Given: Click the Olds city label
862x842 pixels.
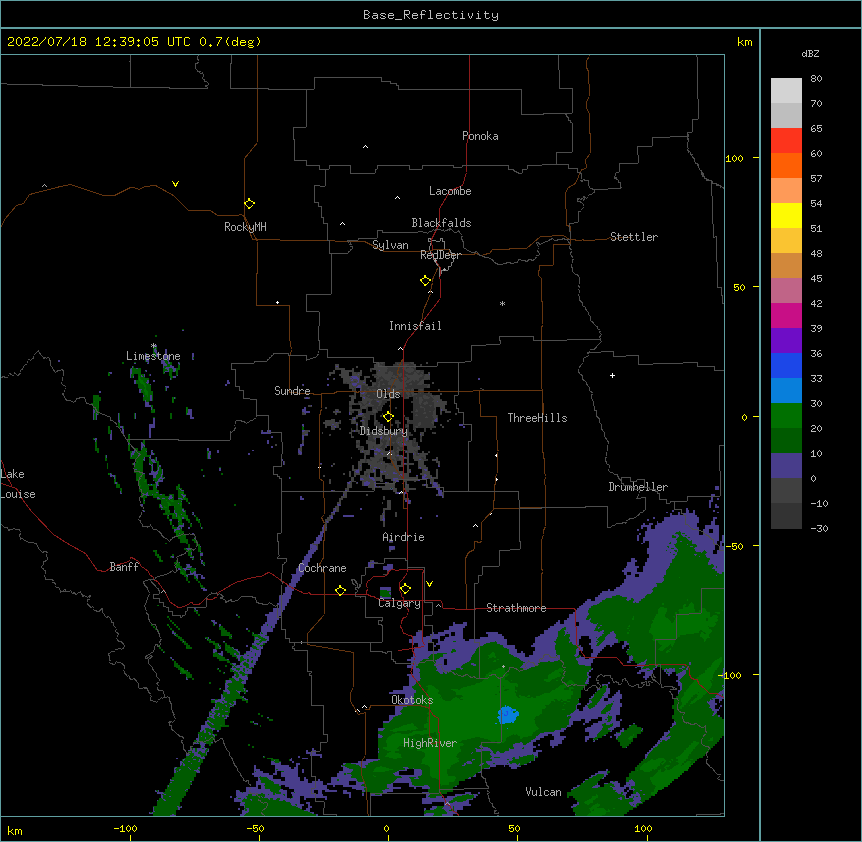Looking at the screenshot, I should (x=388, y=394).
